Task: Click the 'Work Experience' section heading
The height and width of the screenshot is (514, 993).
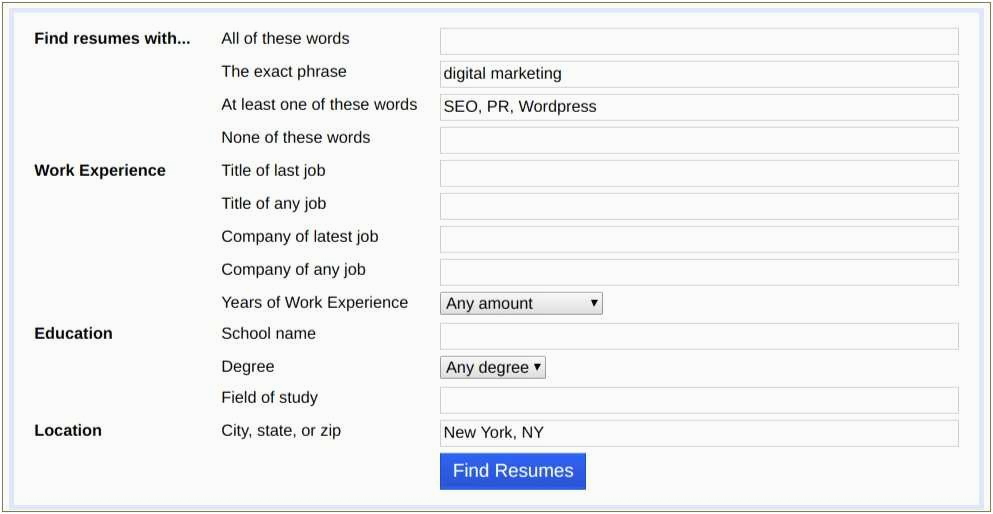Action: click(x=100, y=171)
